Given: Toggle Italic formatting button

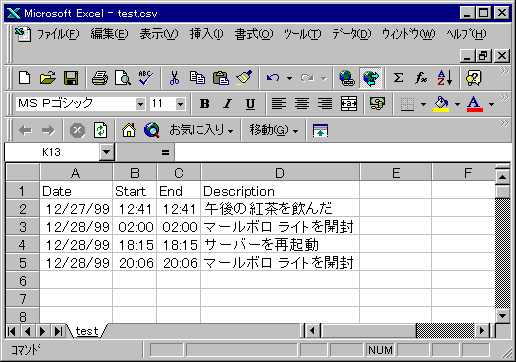Looking at the screenshot, I should coord(228,104).
